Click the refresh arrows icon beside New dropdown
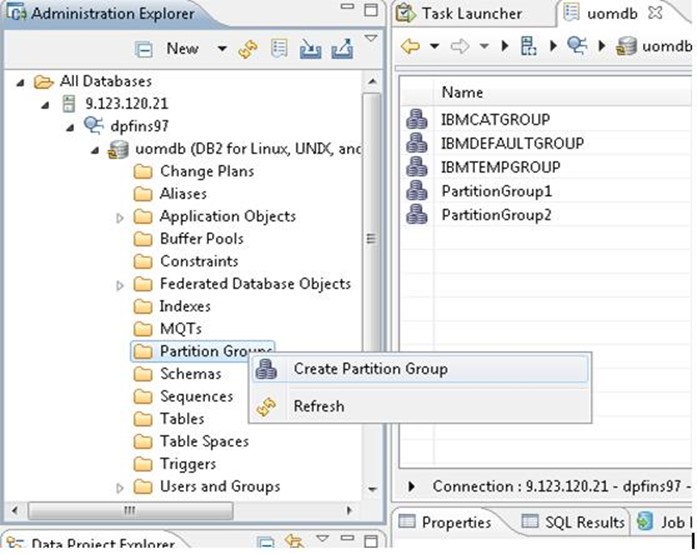This screenshot has height=554, width=697. coord(249,48)
